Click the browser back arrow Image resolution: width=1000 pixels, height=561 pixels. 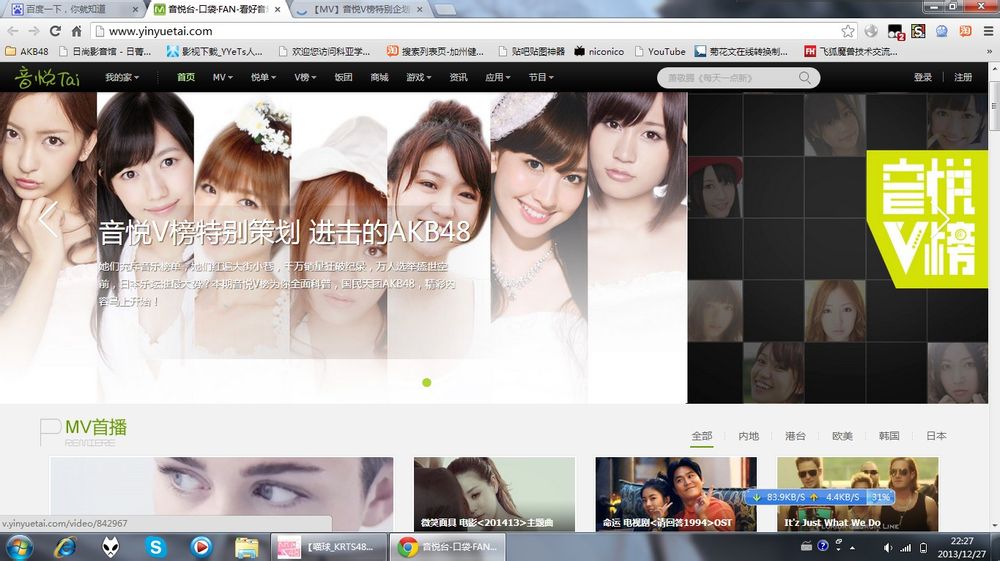pyautogui.click(x=13, y=31)
